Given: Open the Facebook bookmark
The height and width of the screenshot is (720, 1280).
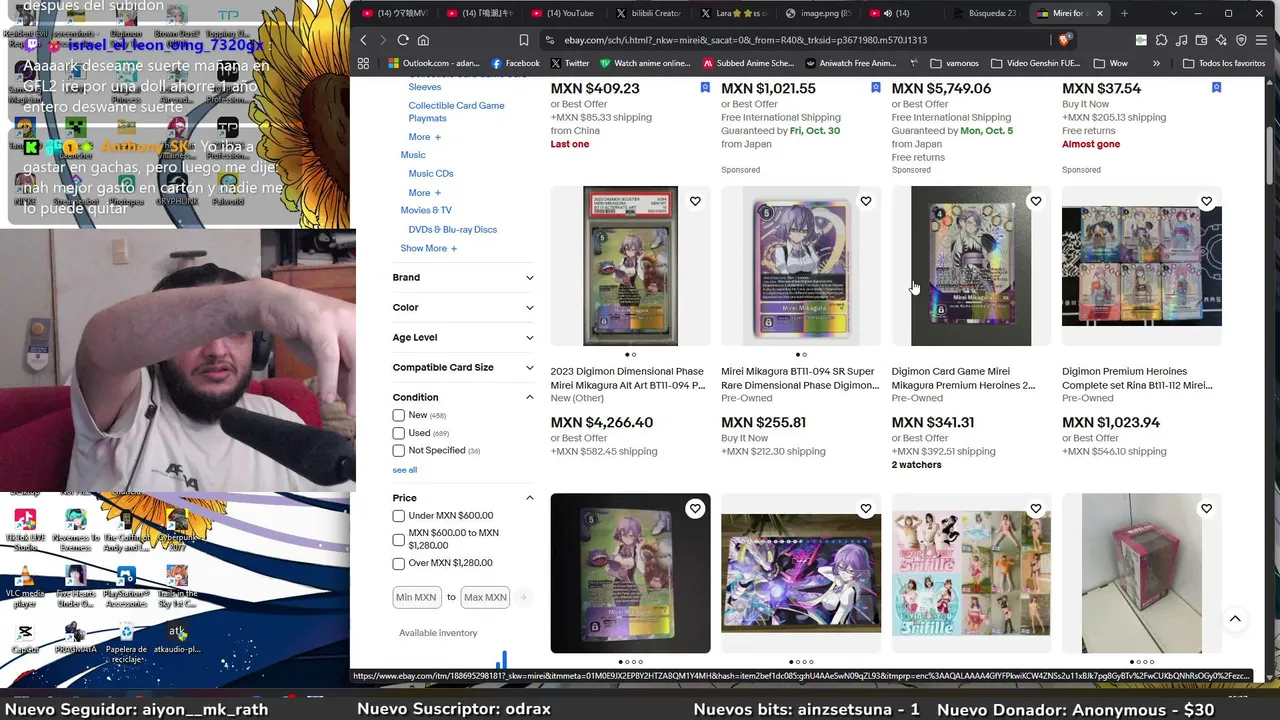Looking at the screenshot, I should 515,63.
